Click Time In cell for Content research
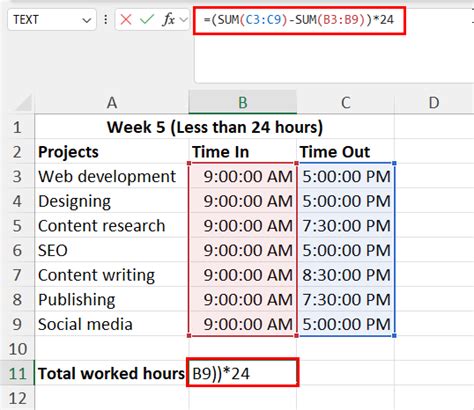Image resolution: width=474 pixels, height=410 pixels. 243,226
